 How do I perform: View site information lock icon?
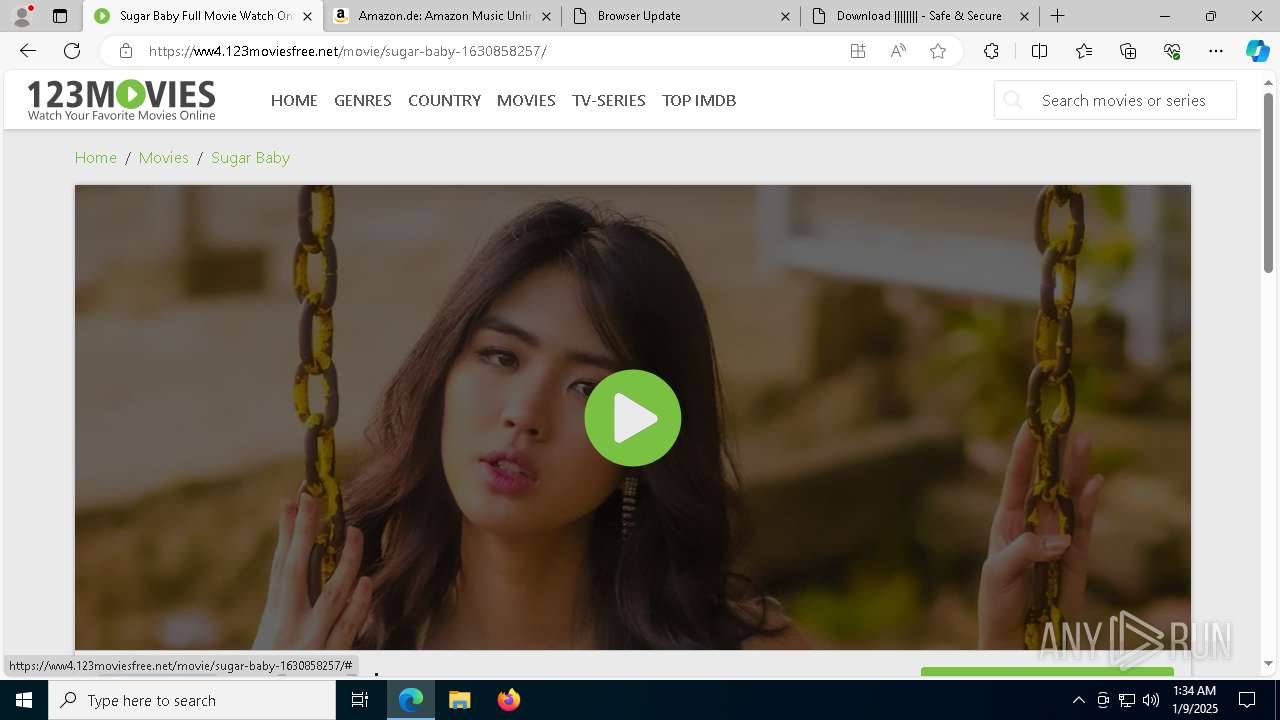pos(125,51)
